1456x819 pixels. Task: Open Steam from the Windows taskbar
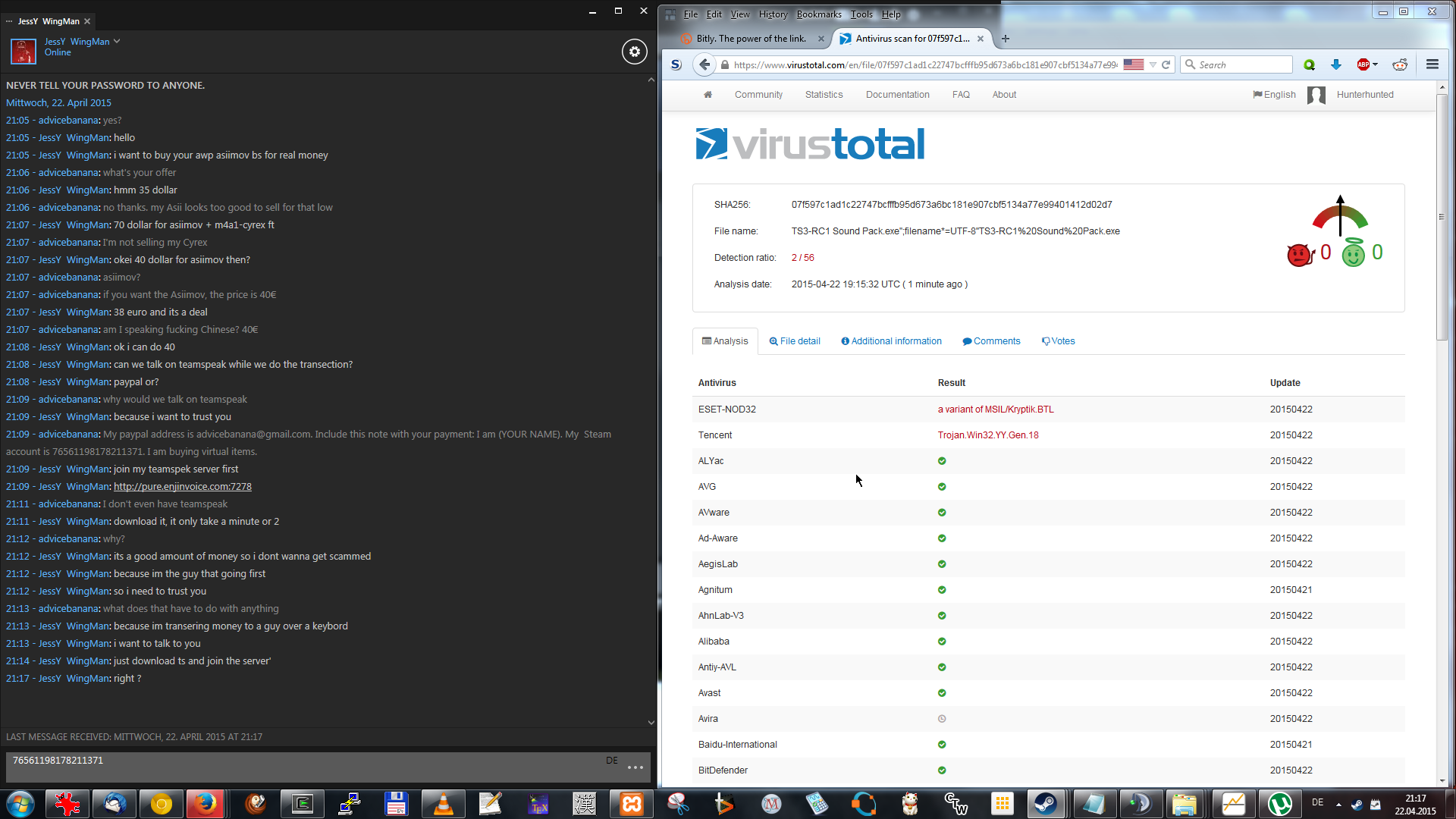pyautogui.click(x=1046, y=803)
